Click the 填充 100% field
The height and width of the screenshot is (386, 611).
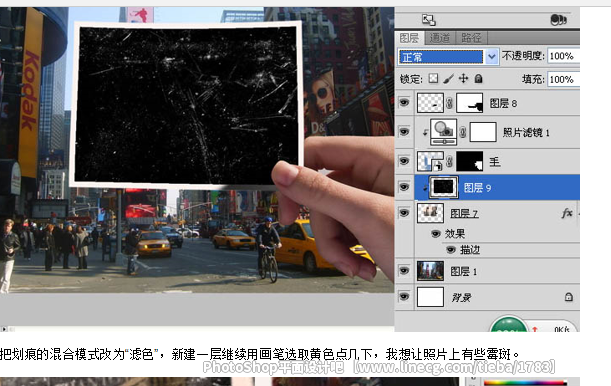click(x=563, y=79)
